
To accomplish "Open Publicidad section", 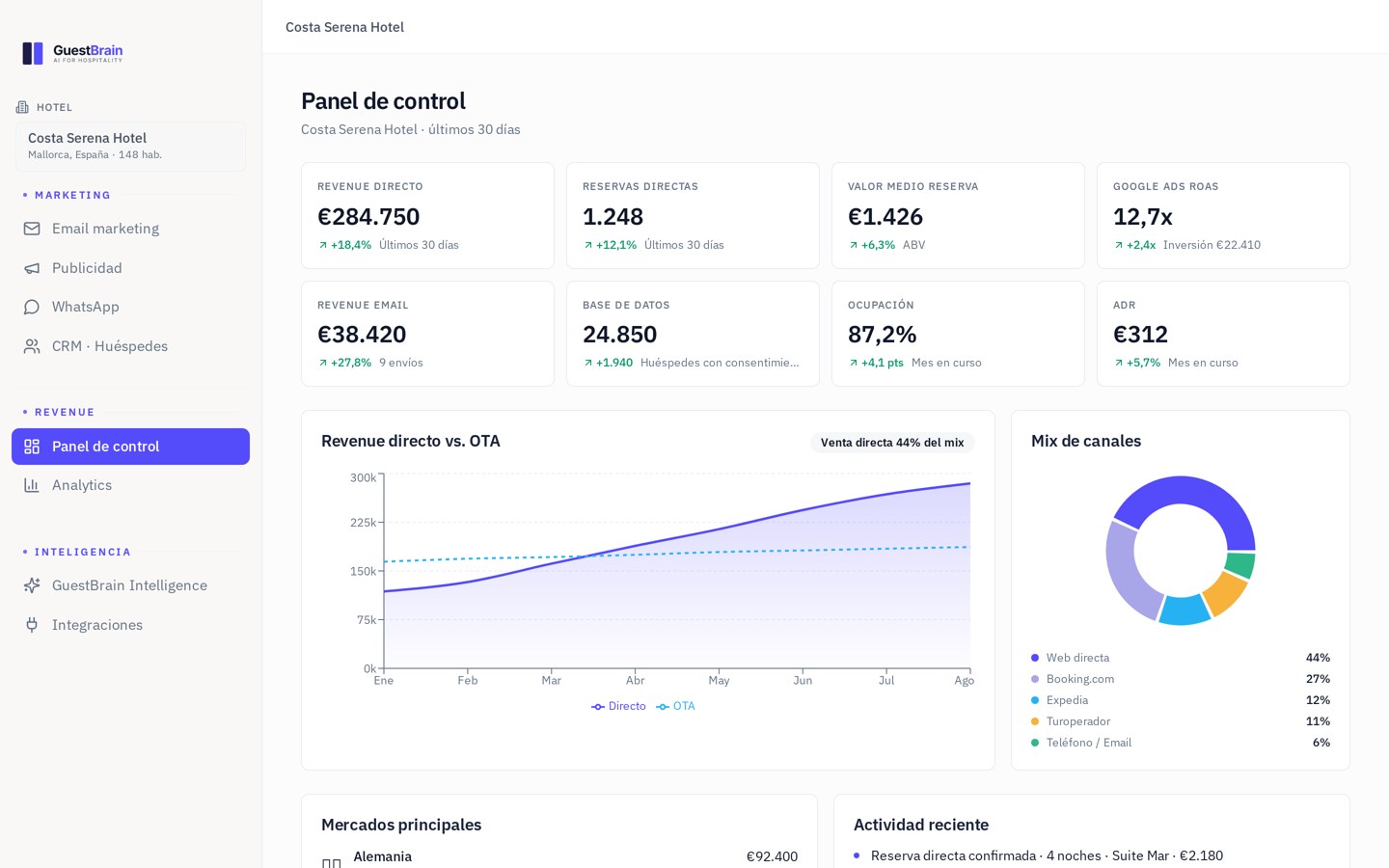I will click(x=130, y=268).
